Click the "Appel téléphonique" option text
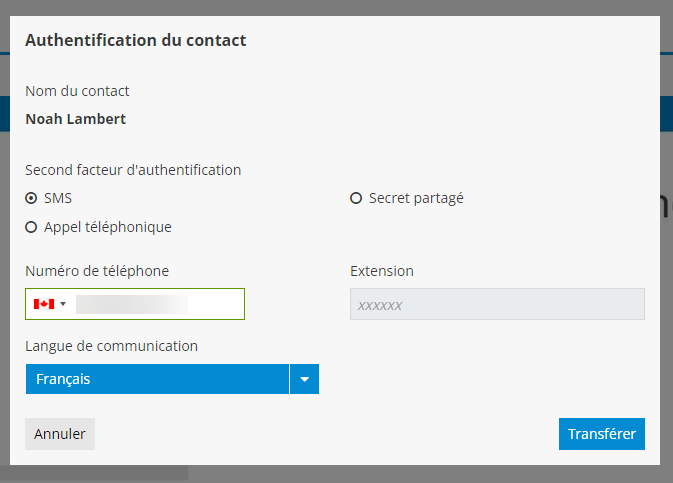Image resolution: width=673 pixels, height=483 pixels. (x=108, y=227)
